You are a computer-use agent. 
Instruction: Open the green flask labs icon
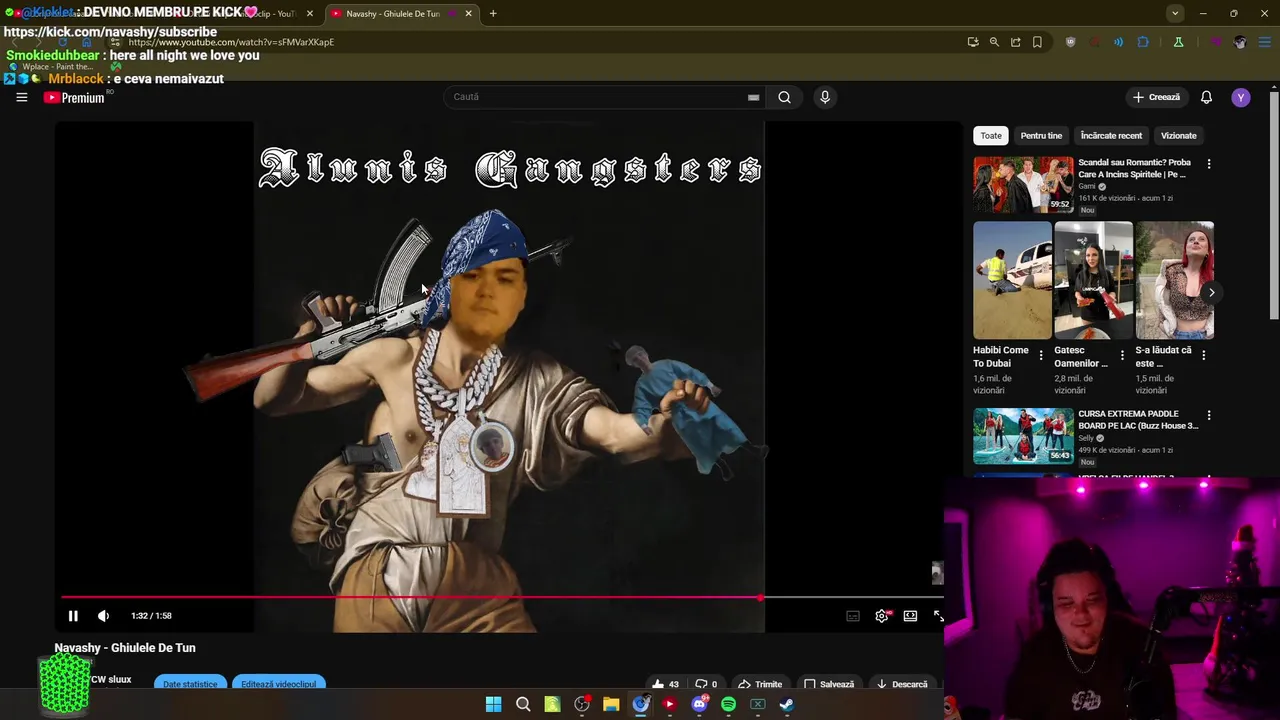[1178, 42]
